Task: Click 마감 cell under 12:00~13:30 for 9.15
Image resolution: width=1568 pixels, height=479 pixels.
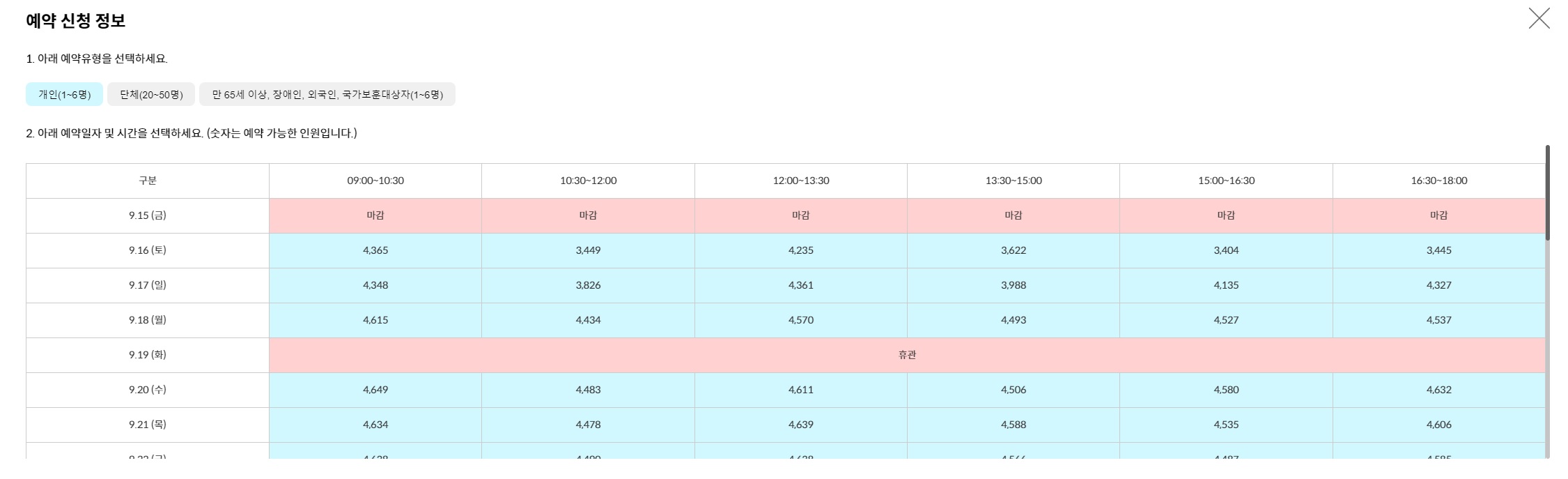Action: click(801, 215)
